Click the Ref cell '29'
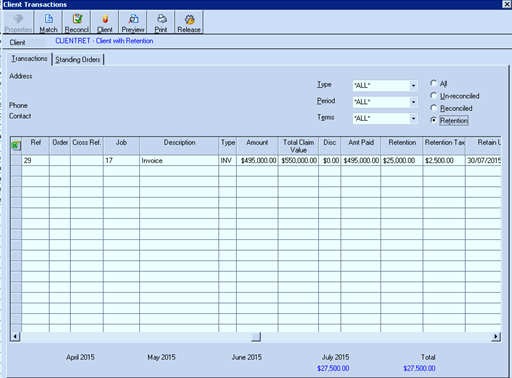Image resolution: width=512 pixels, height=378 pixels. [36, 160]
